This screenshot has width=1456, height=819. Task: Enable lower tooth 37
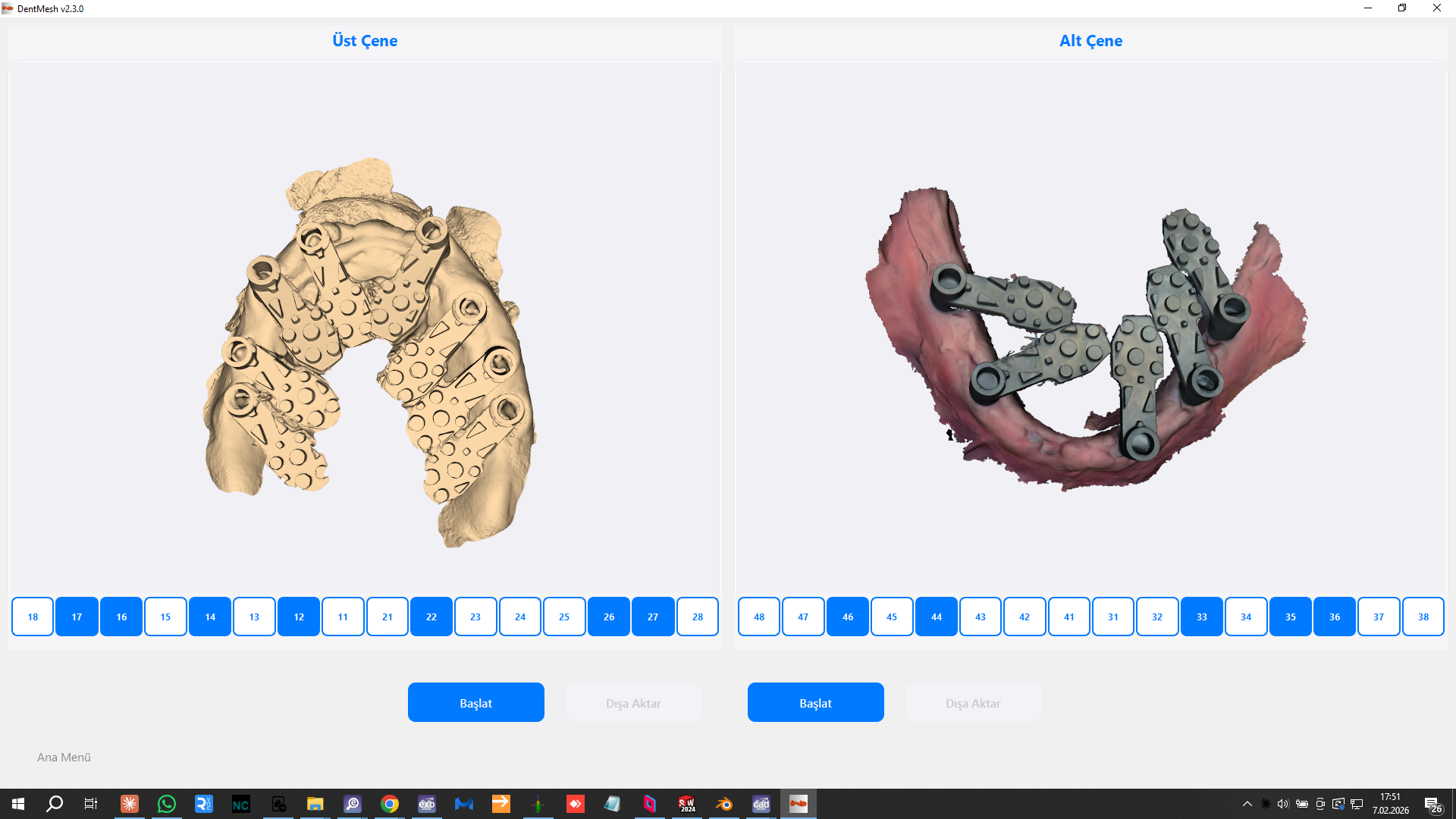tap(1379, 617)
